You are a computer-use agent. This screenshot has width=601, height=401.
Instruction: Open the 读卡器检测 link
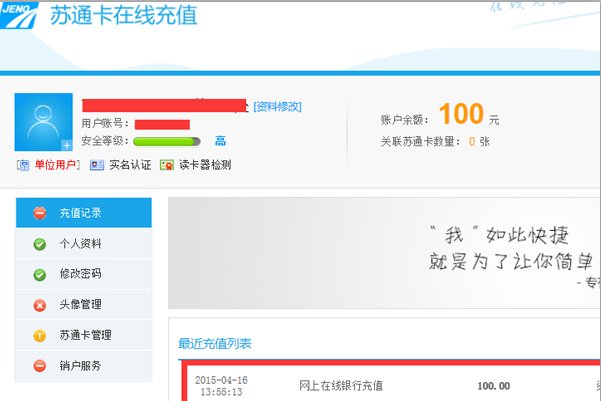tap(205, 165)
